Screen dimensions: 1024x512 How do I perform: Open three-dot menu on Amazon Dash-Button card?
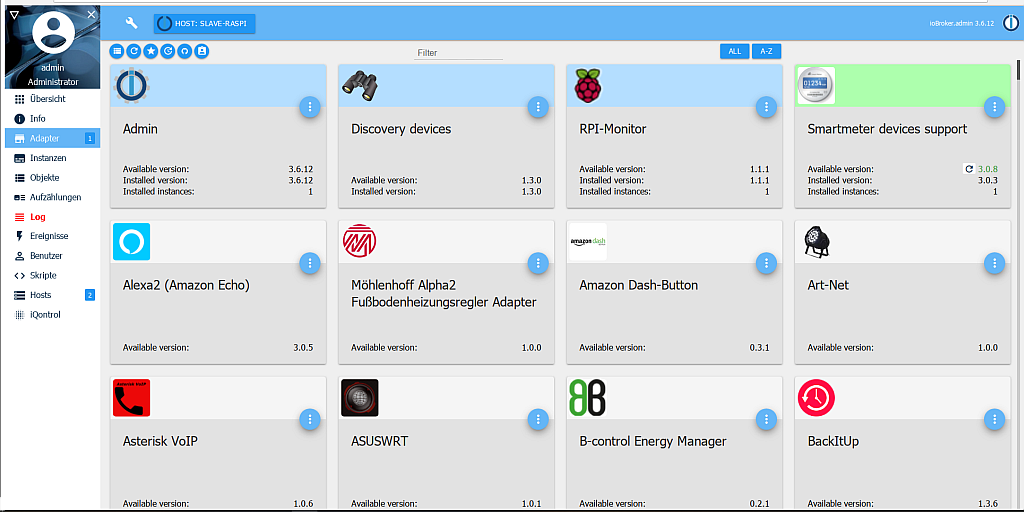766,263
